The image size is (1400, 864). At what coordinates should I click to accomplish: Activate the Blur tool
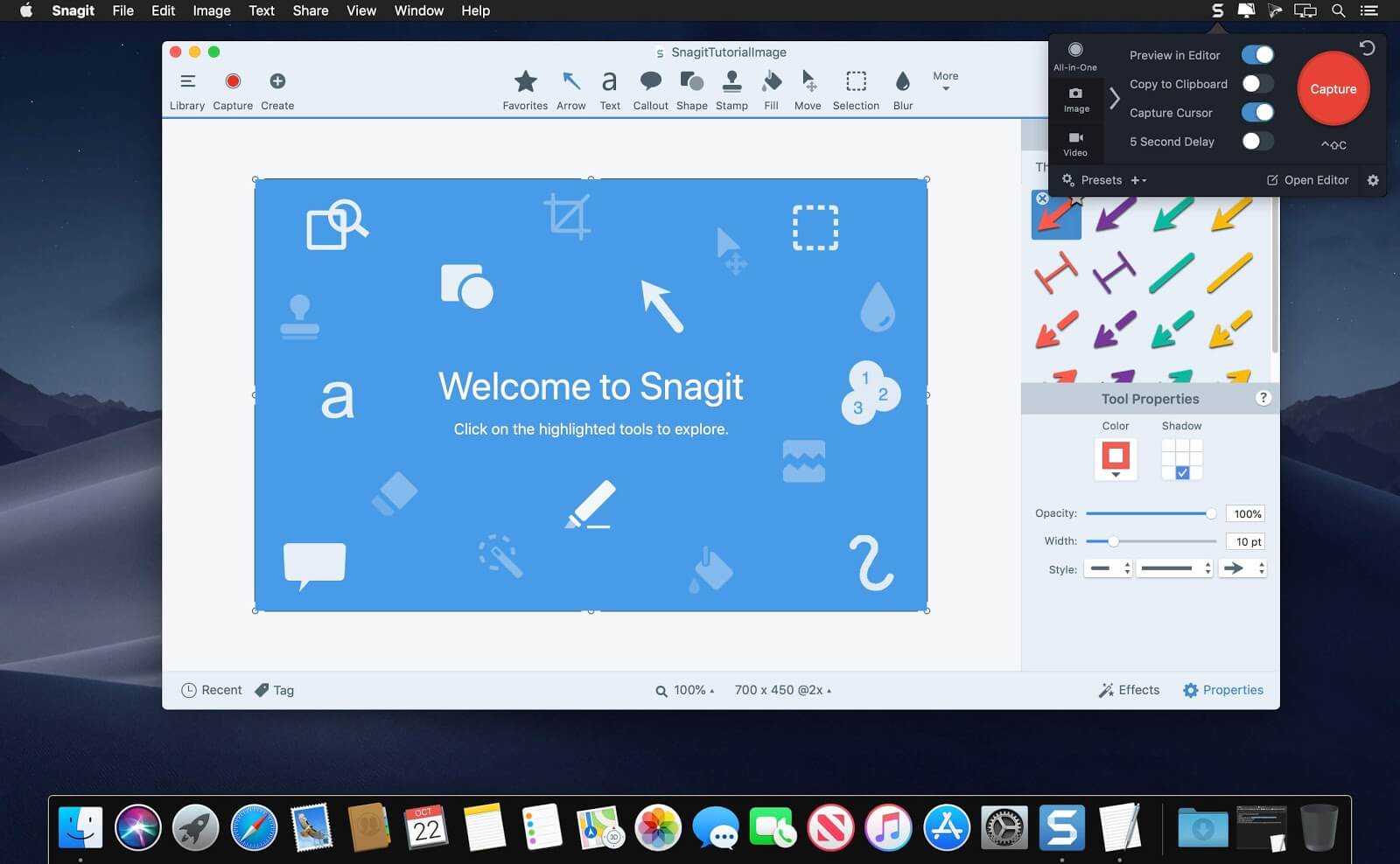pyautogui.click(x=902, y=90)
